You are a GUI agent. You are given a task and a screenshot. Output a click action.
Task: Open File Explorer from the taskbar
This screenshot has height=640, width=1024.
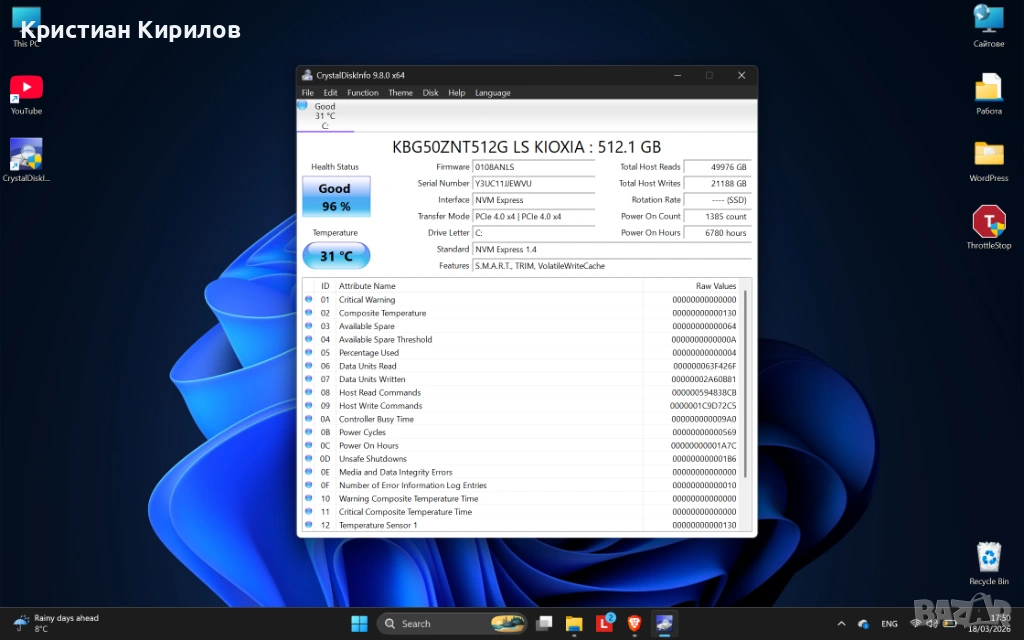tap(574, 624)
